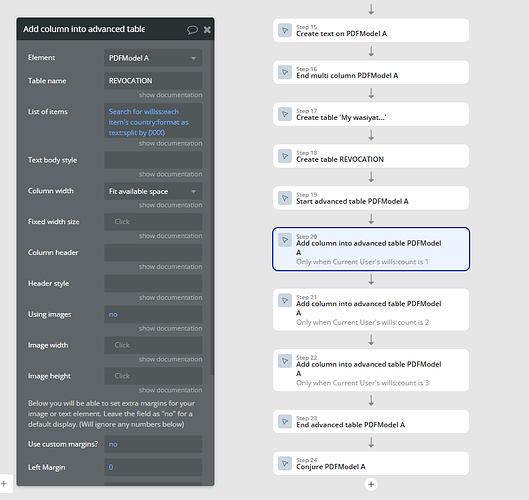Click the Step 19 Start advanced table icon

285,198
